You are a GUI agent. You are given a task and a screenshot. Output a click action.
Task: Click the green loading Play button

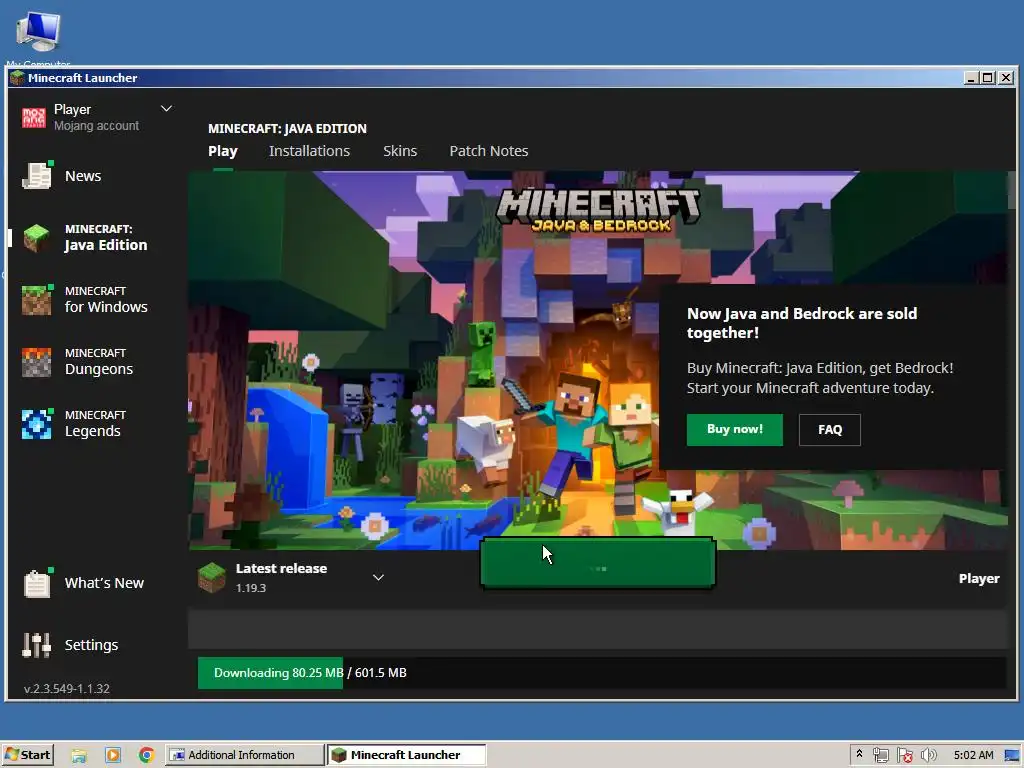click(x=598, y=563)
